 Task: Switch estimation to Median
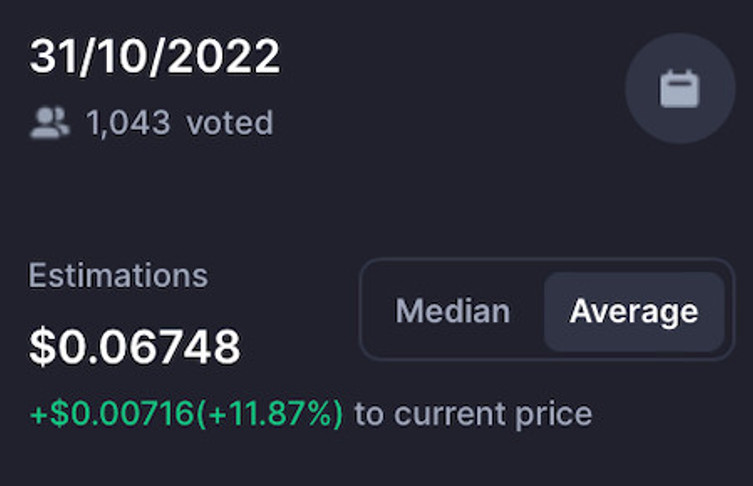(x=452, y=311)
